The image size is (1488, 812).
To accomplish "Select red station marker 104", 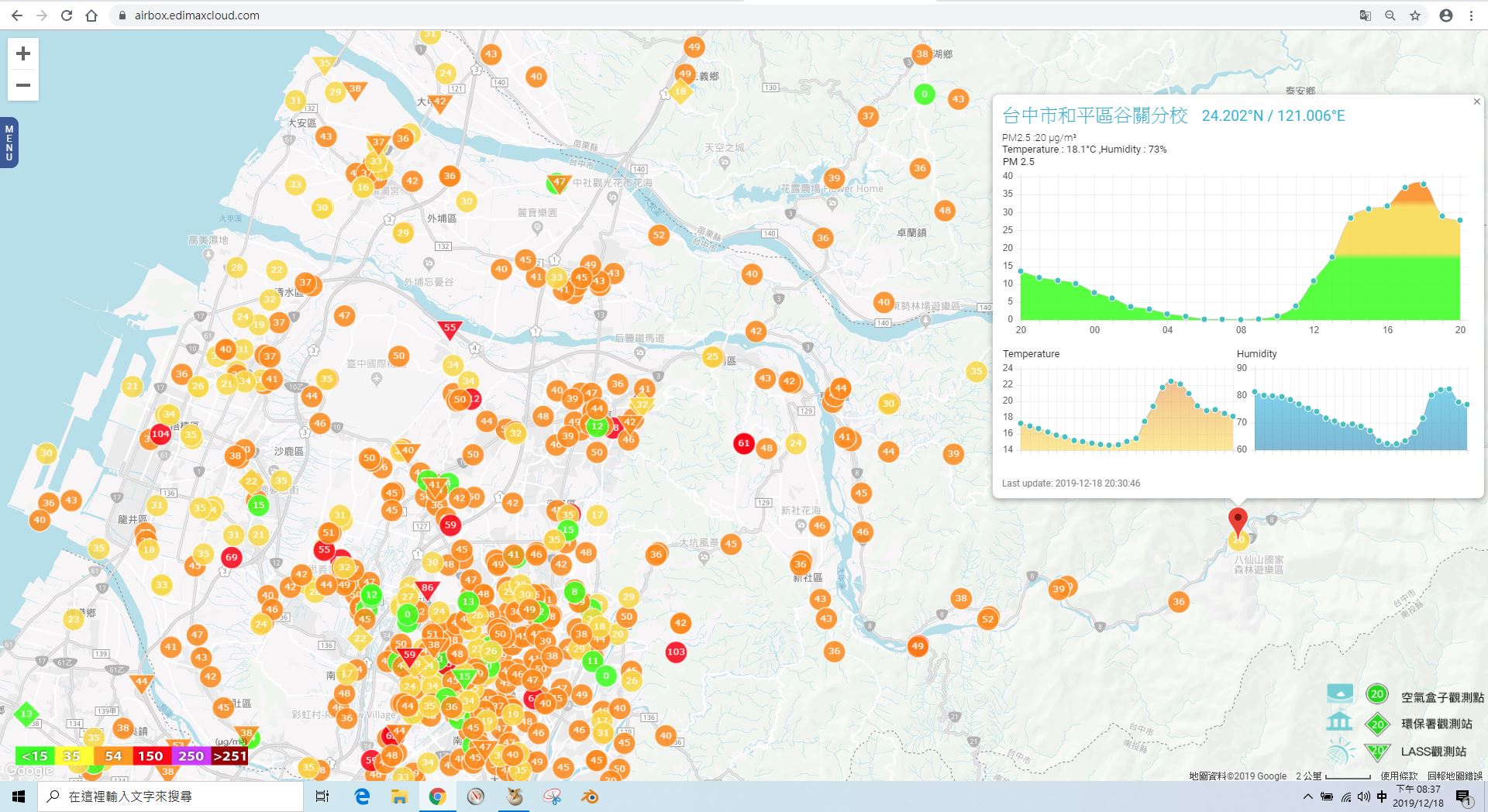I will (160, 434).
